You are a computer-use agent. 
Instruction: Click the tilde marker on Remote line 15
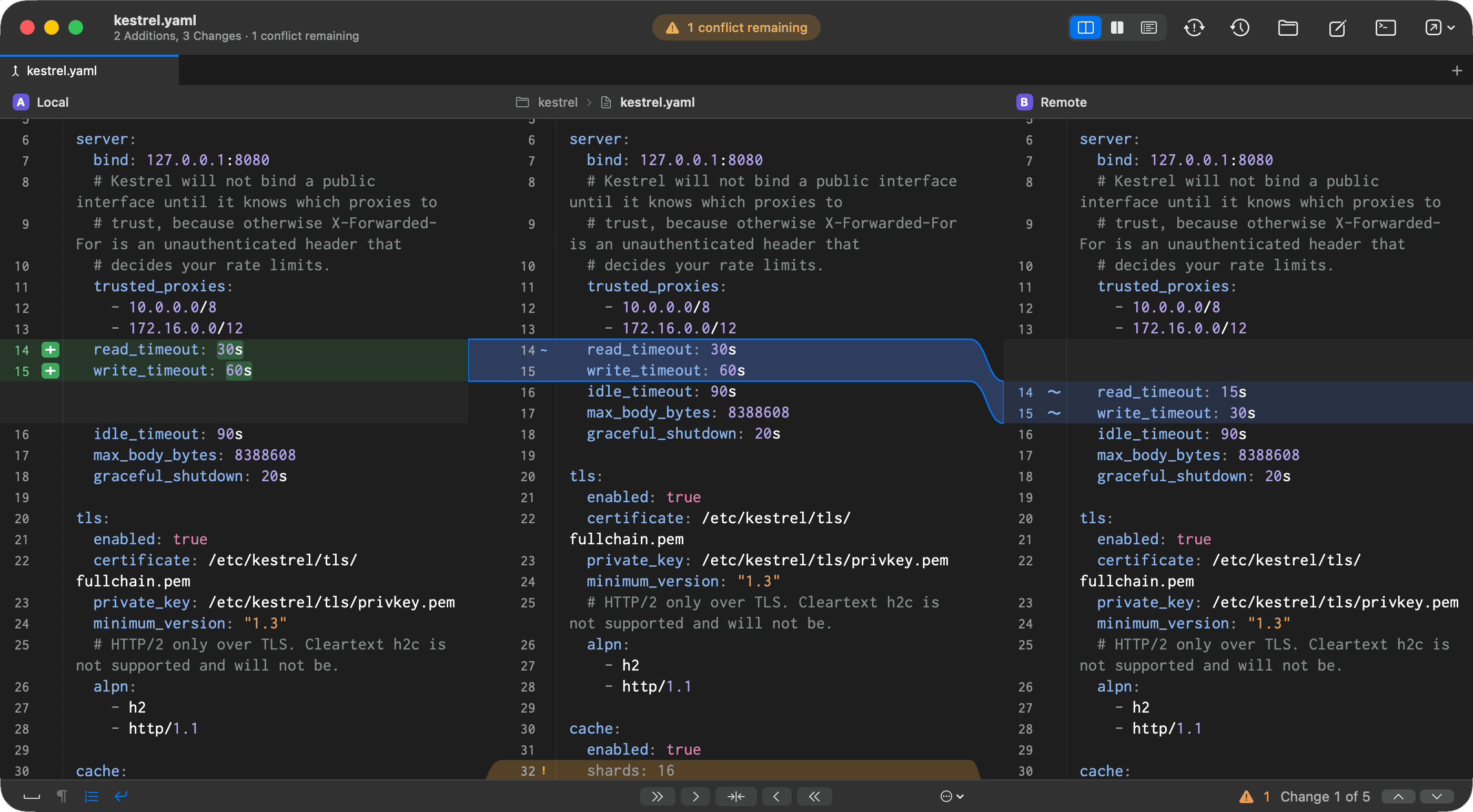point(1054,413)
